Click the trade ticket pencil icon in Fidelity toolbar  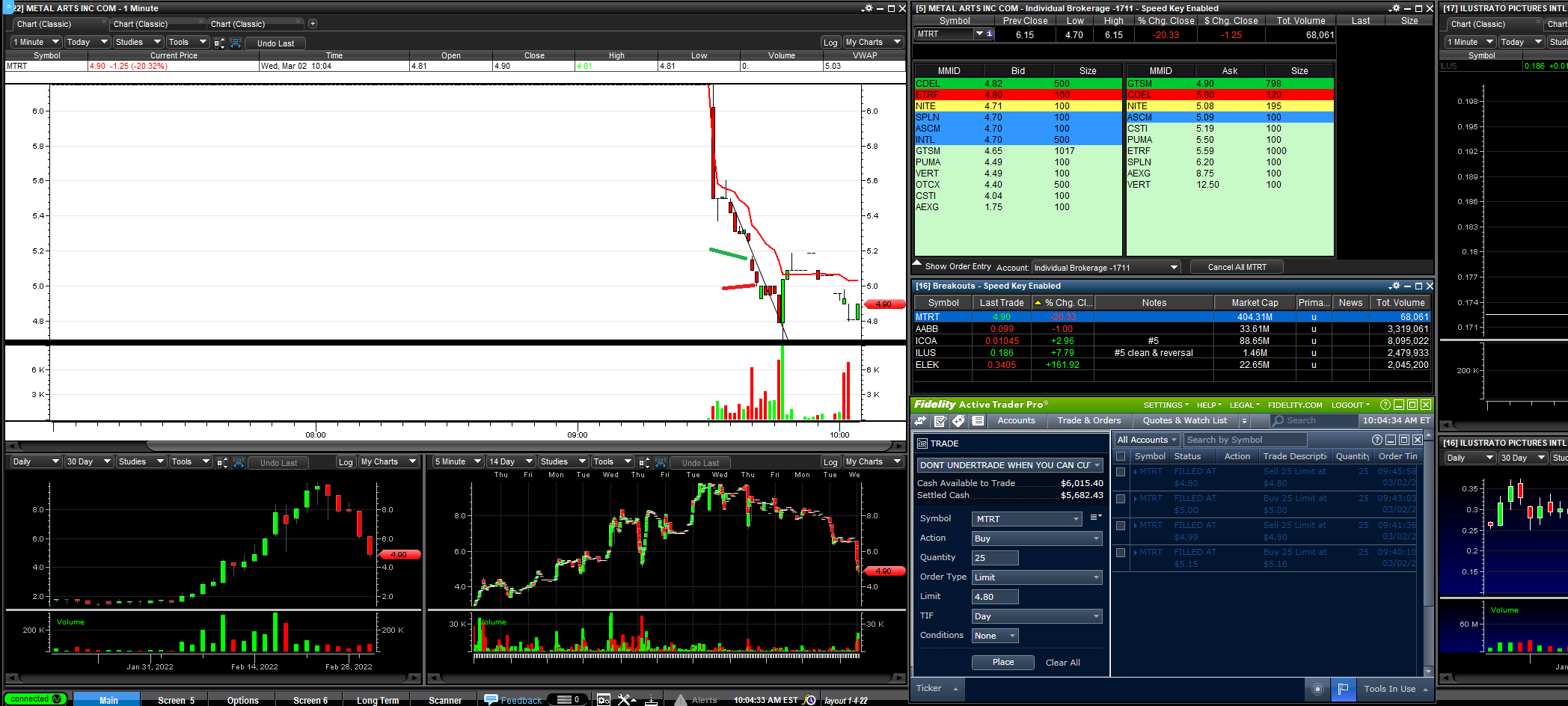[940, 421]
